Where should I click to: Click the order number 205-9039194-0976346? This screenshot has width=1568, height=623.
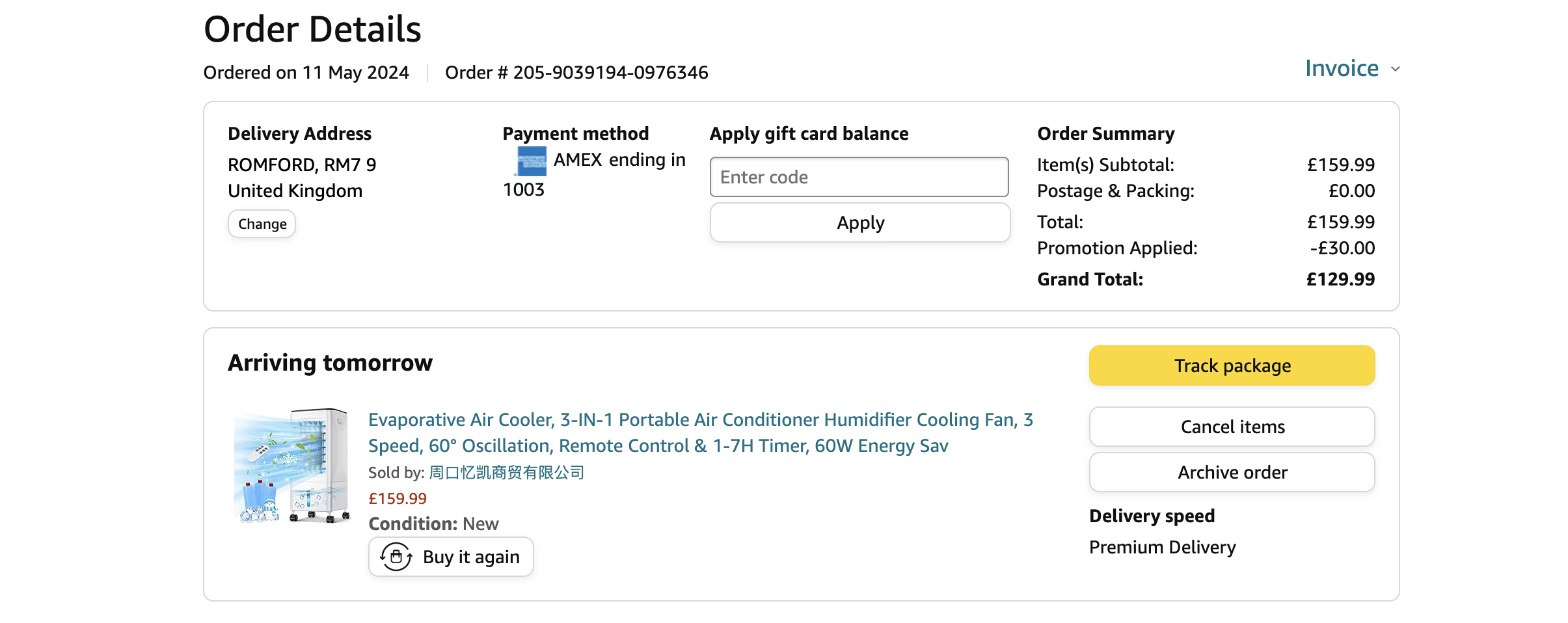(610, 72)
